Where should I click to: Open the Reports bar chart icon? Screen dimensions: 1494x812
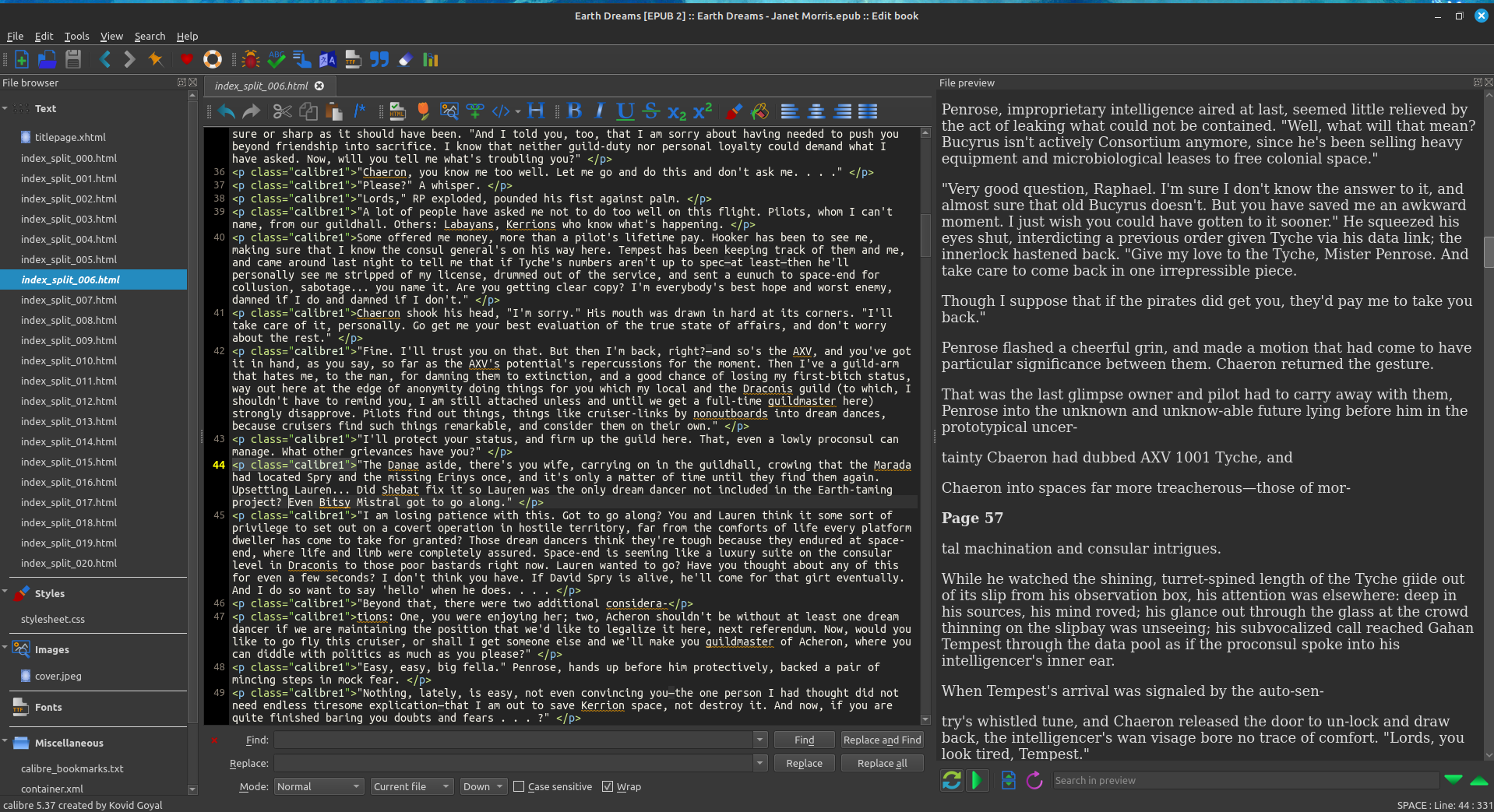tap(430, 59)
